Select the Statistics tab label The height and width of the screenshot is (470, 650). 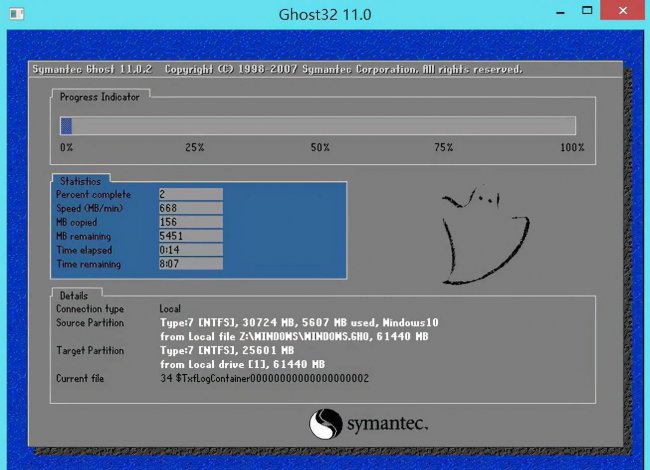80,181
